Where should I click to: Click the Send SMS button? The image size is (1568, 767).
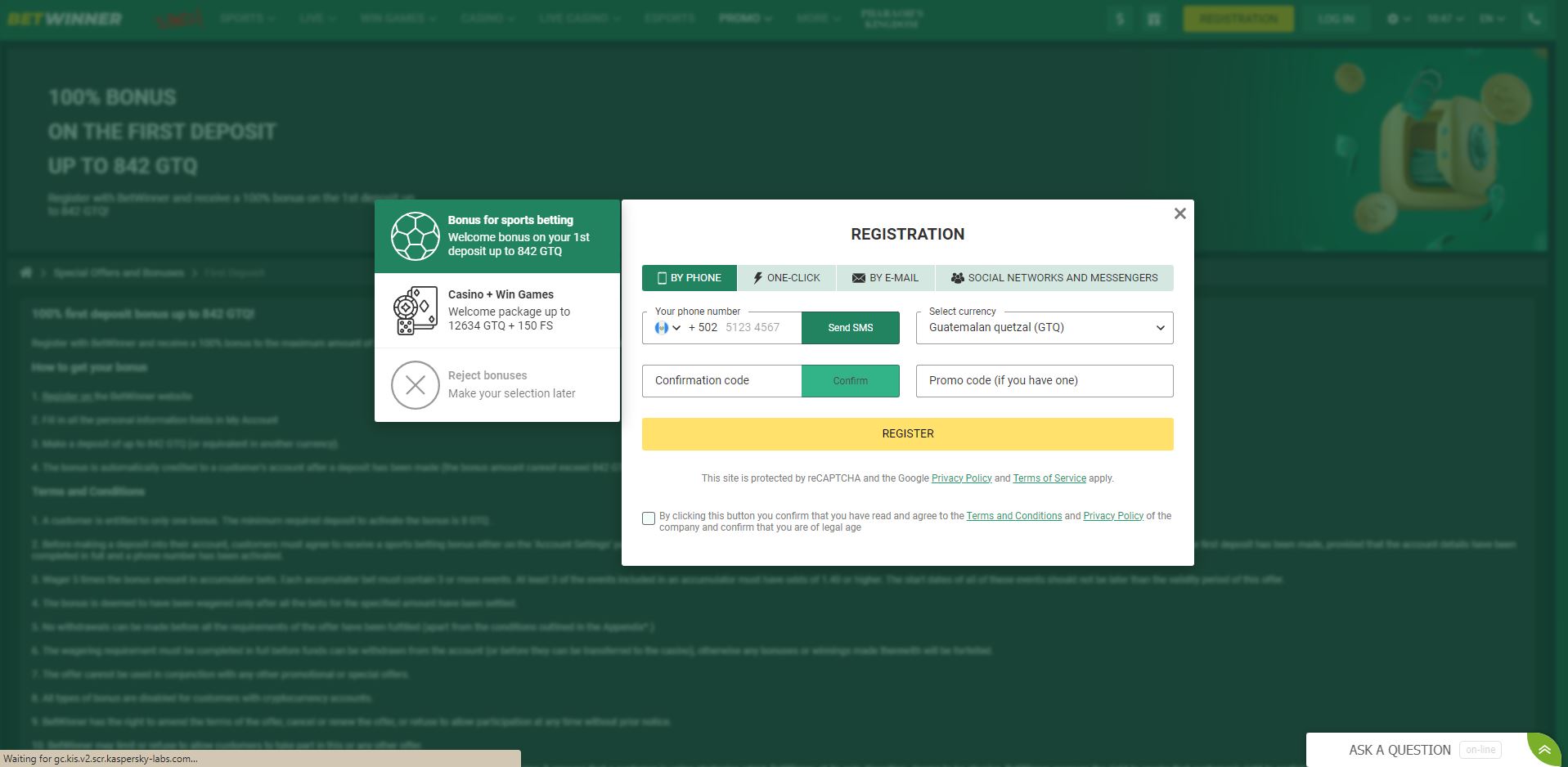[x=851, y=328]
